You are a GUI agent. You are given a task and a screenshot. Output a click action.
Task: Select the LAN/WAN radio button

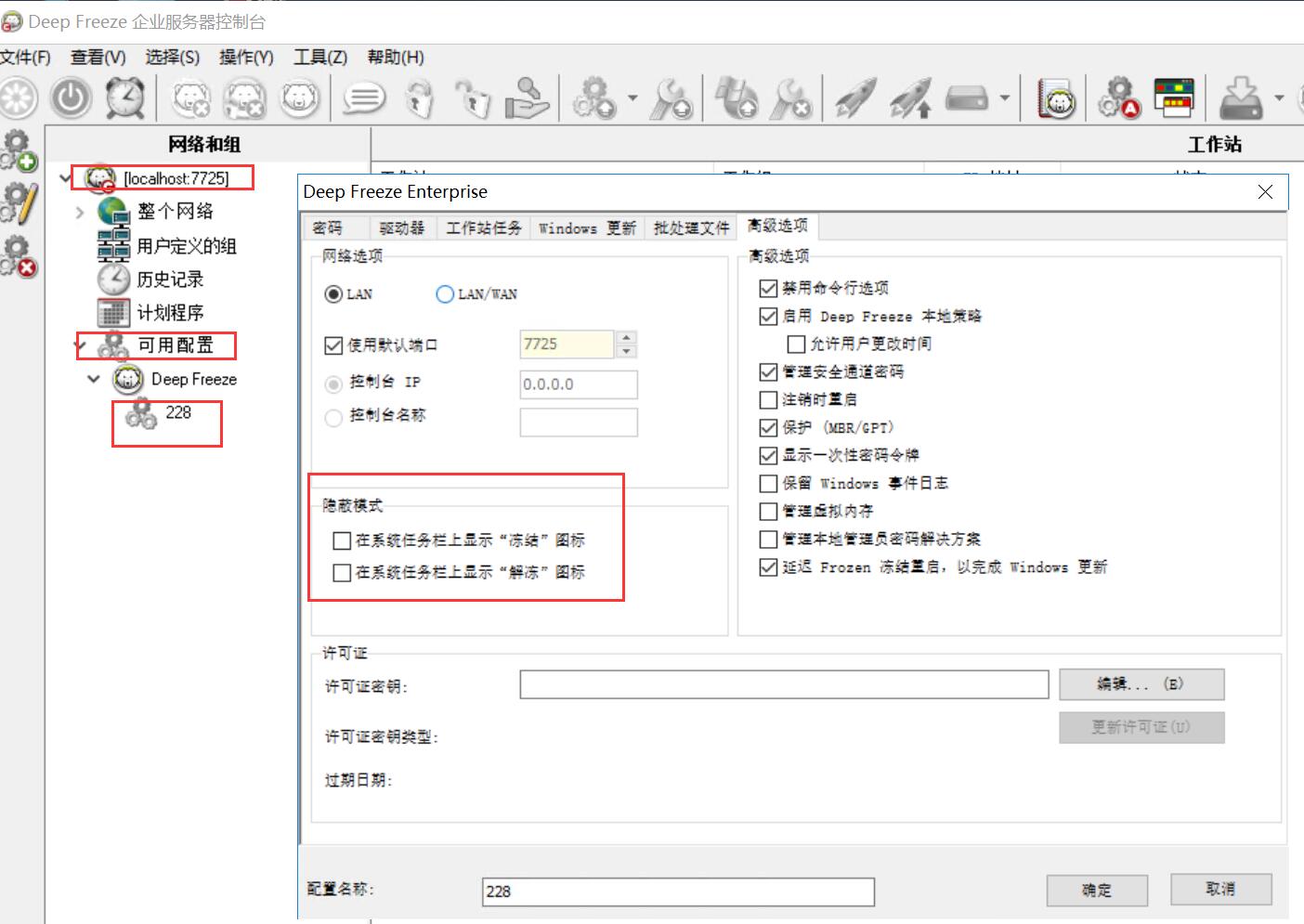point(445,294)
